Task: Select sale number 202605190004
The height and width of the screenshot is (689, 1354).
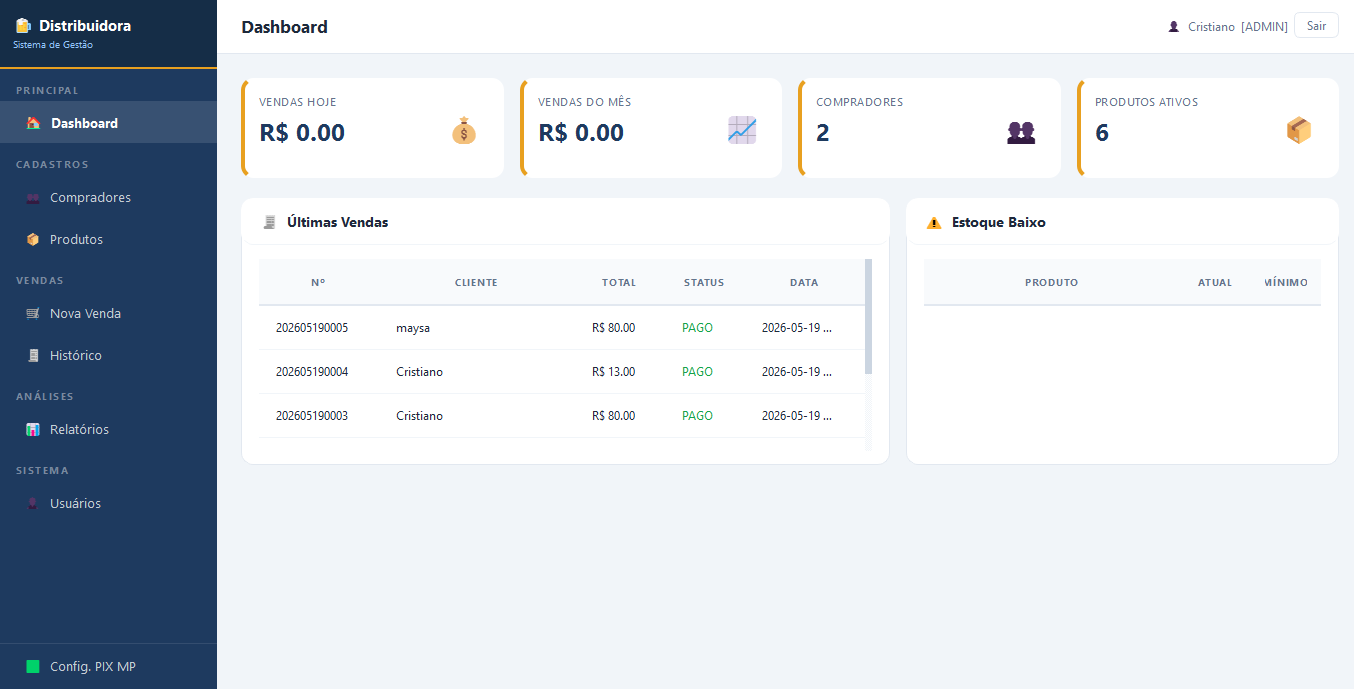Action: 312,372
